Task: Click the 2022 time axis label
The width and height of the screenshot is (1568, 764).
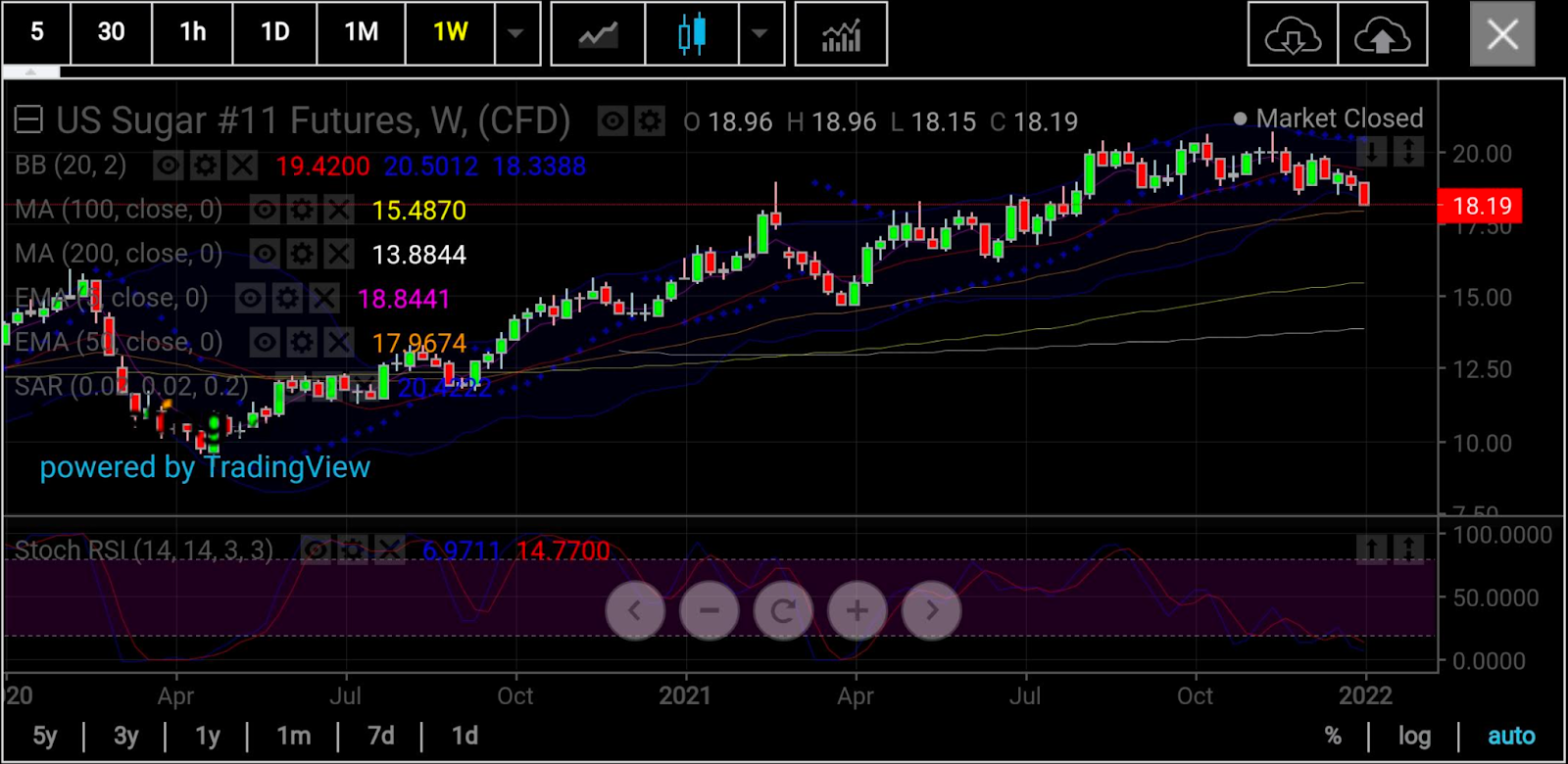Action: tap(1365, 696)
